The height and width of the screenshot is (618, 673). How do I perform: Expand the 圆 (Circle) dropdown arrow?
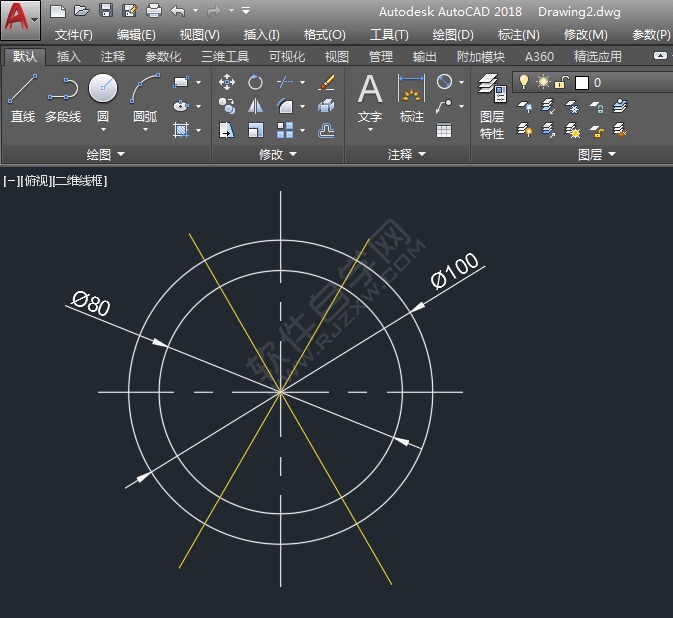coord(103,129)
